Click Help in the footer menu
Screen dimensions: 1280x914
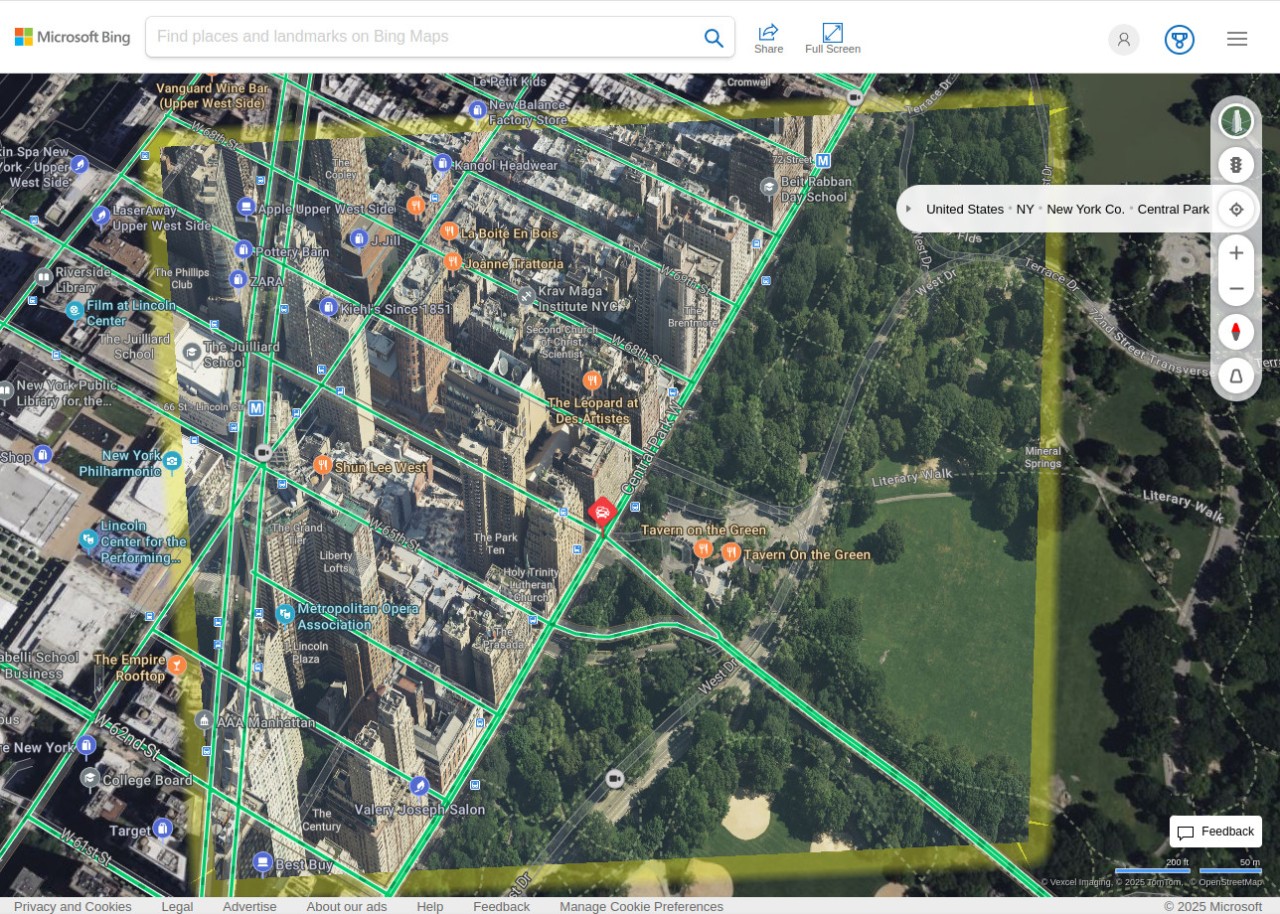[x=429, y=906]
